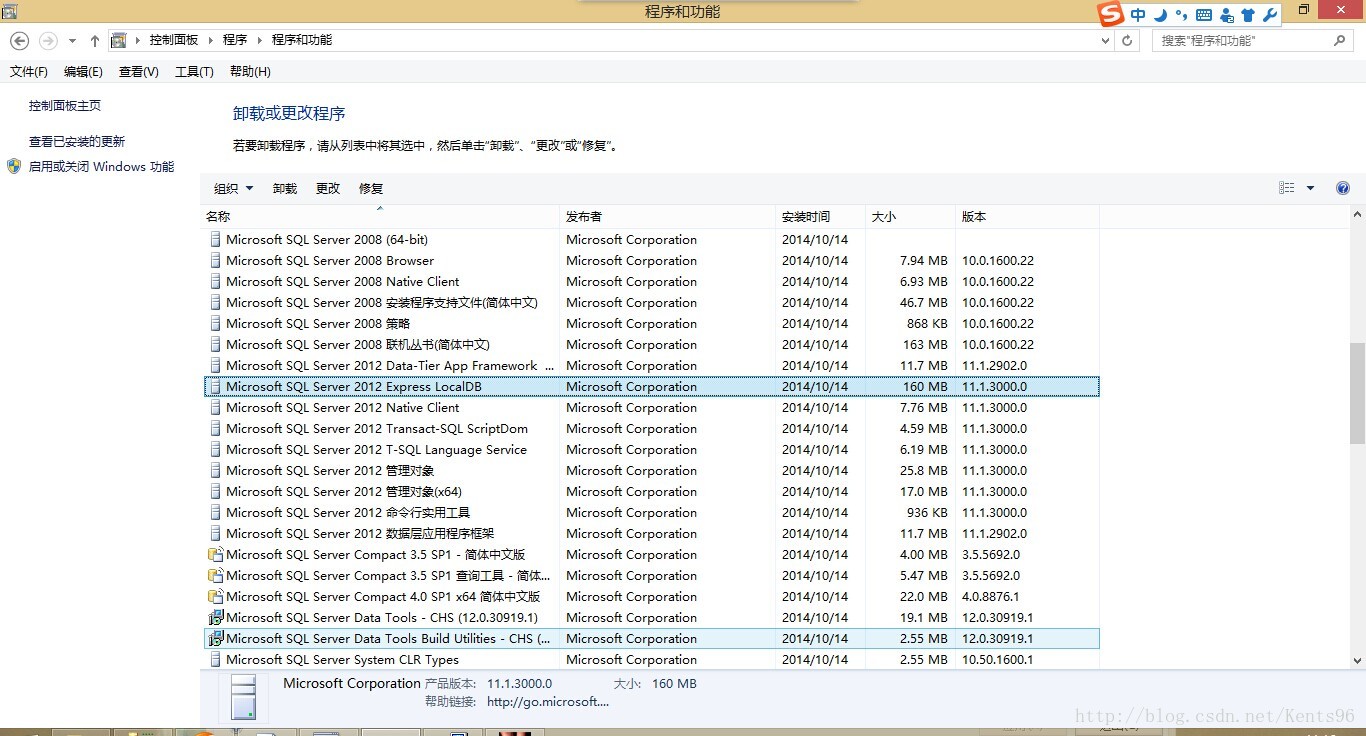The image size is (1366, 736).
Task: Open the 工具(T) menu
Action: (x=194, y=72)
